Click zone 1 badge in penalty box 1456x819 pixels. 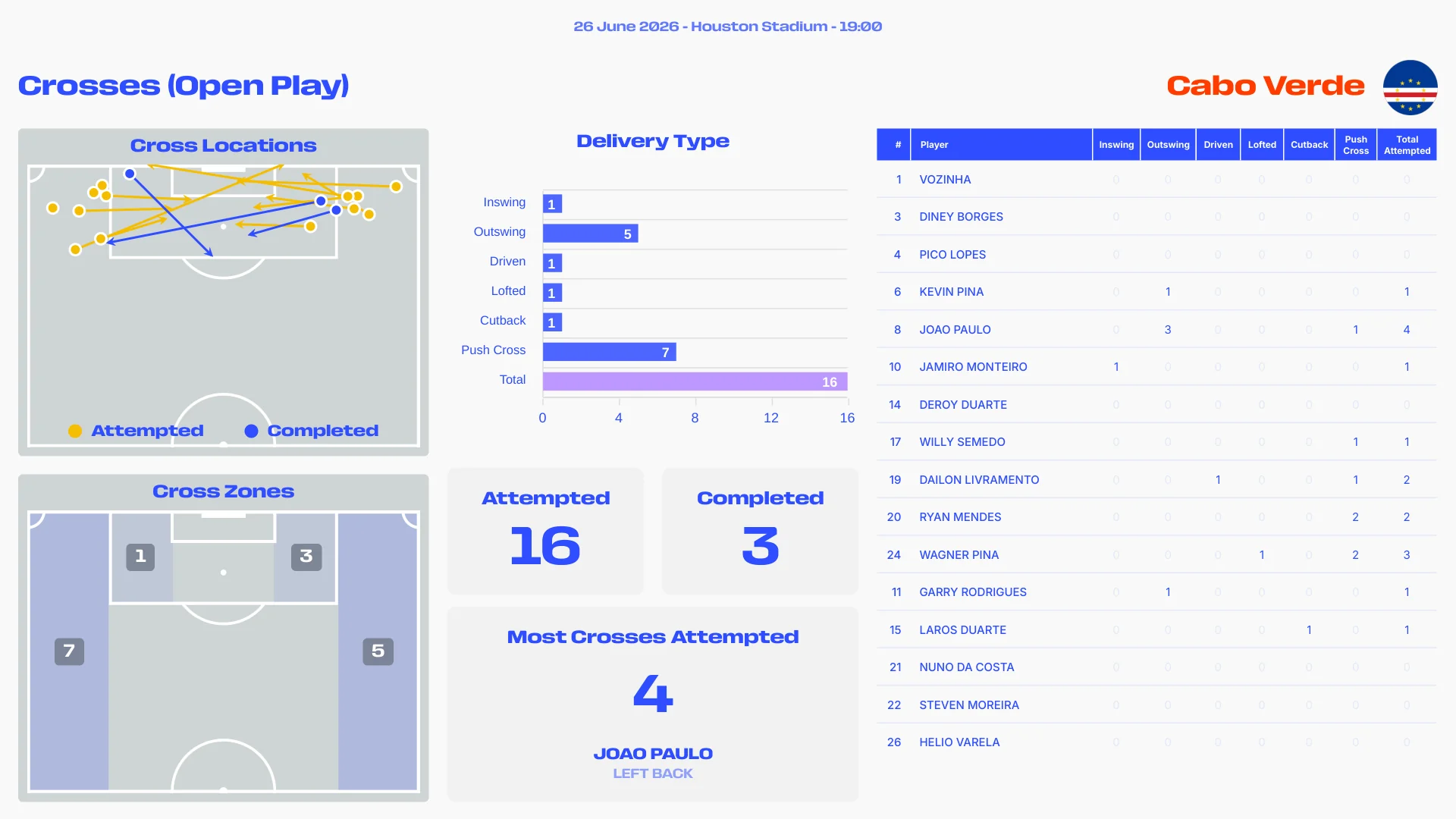[140, 557]
